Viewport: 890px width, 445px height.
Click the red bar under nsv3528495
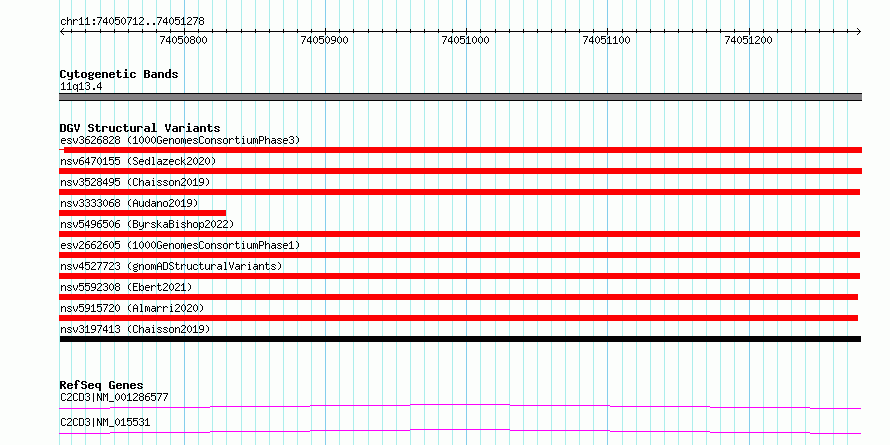point(460,192)
